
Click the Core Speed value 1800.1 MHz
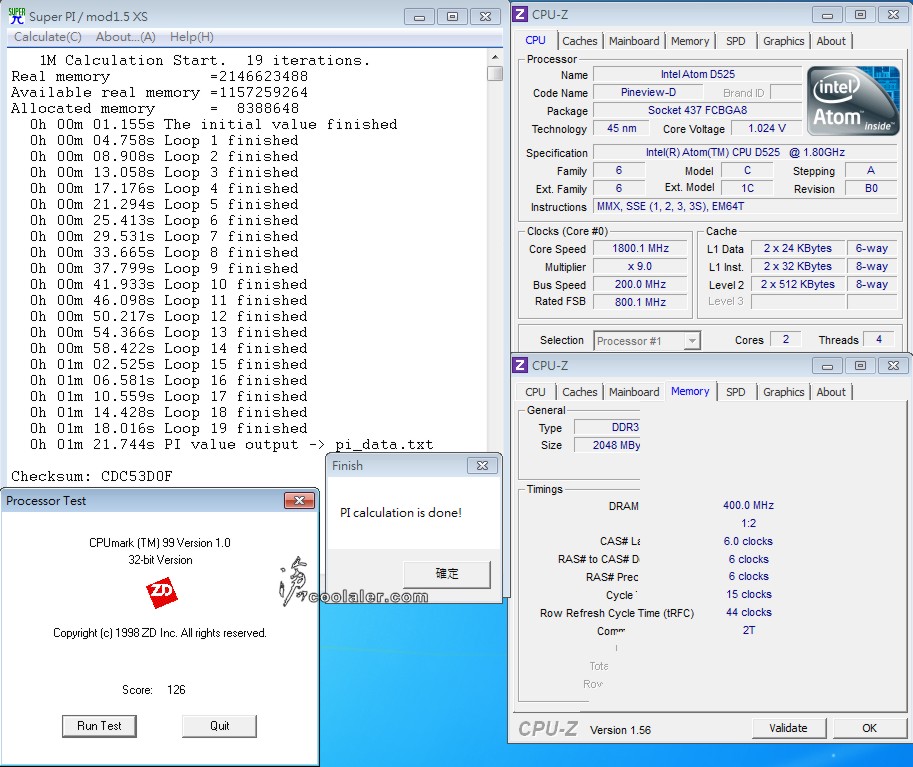click(x=640, y=248)
